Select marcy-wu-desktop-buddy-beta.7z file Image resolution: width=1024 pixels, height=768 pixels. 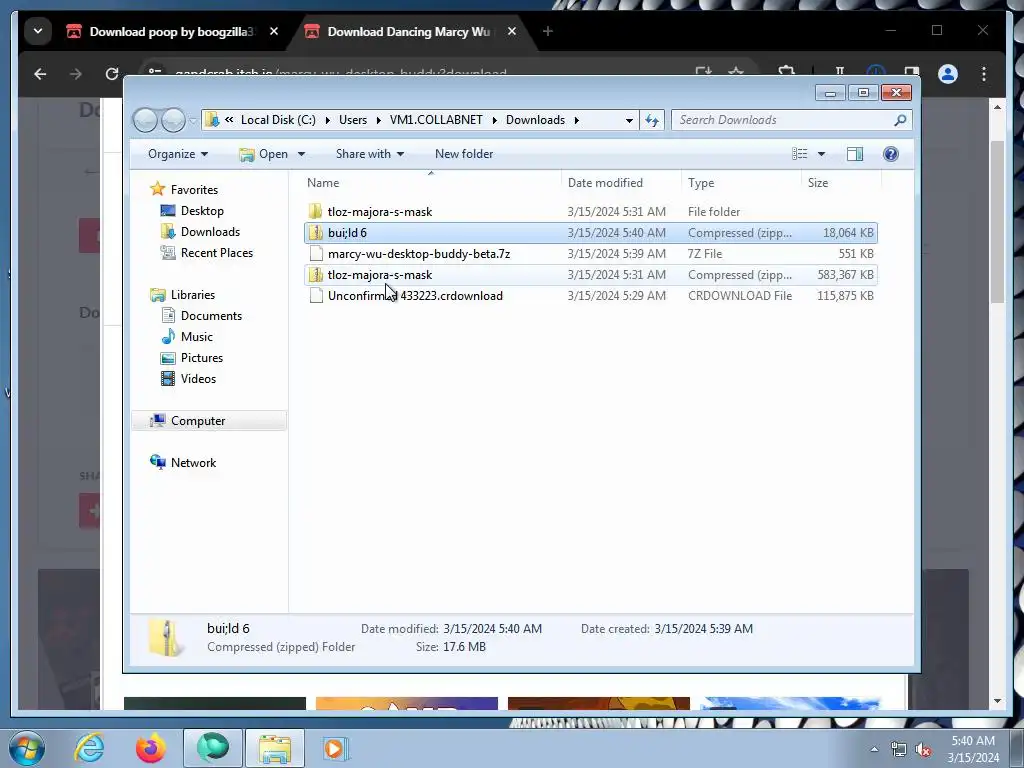click(x=590, y=253)
